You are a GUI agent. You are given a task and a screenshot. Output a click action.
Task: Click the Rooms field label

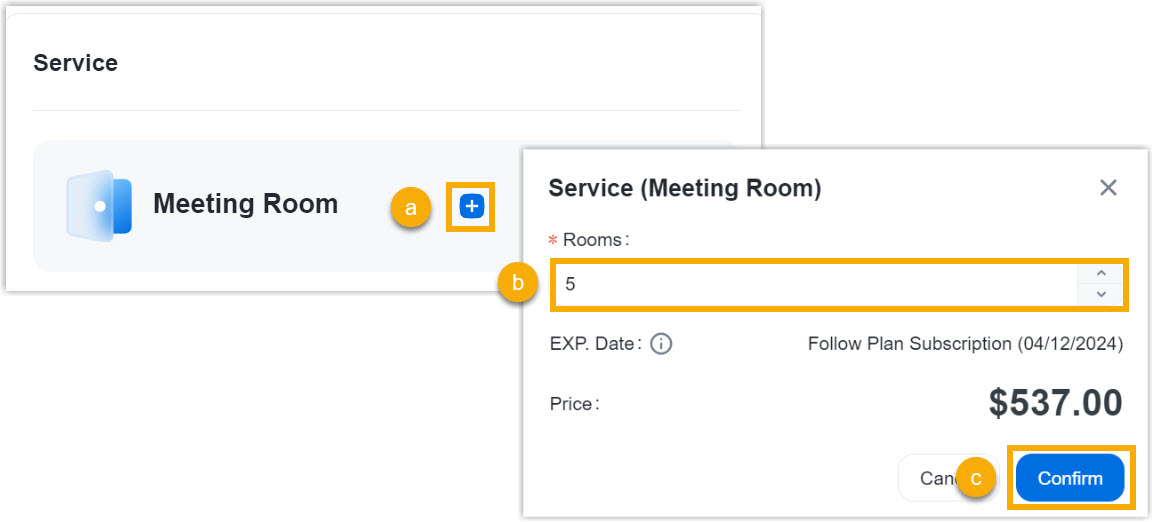pyautogui.click(x=596, y=240)
